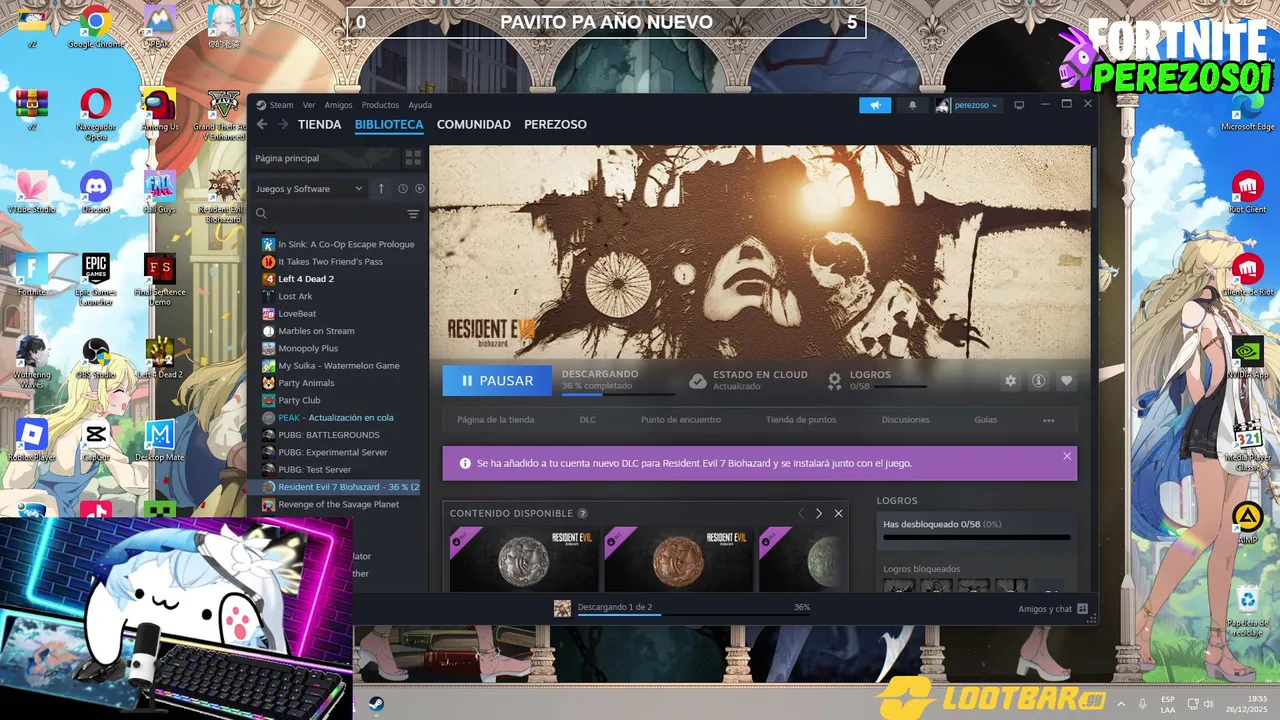Go forward with the Steam forward arrow
The height and width of the screenshot is (720, 1280).
pyautogui.click(x=283, y=124)
